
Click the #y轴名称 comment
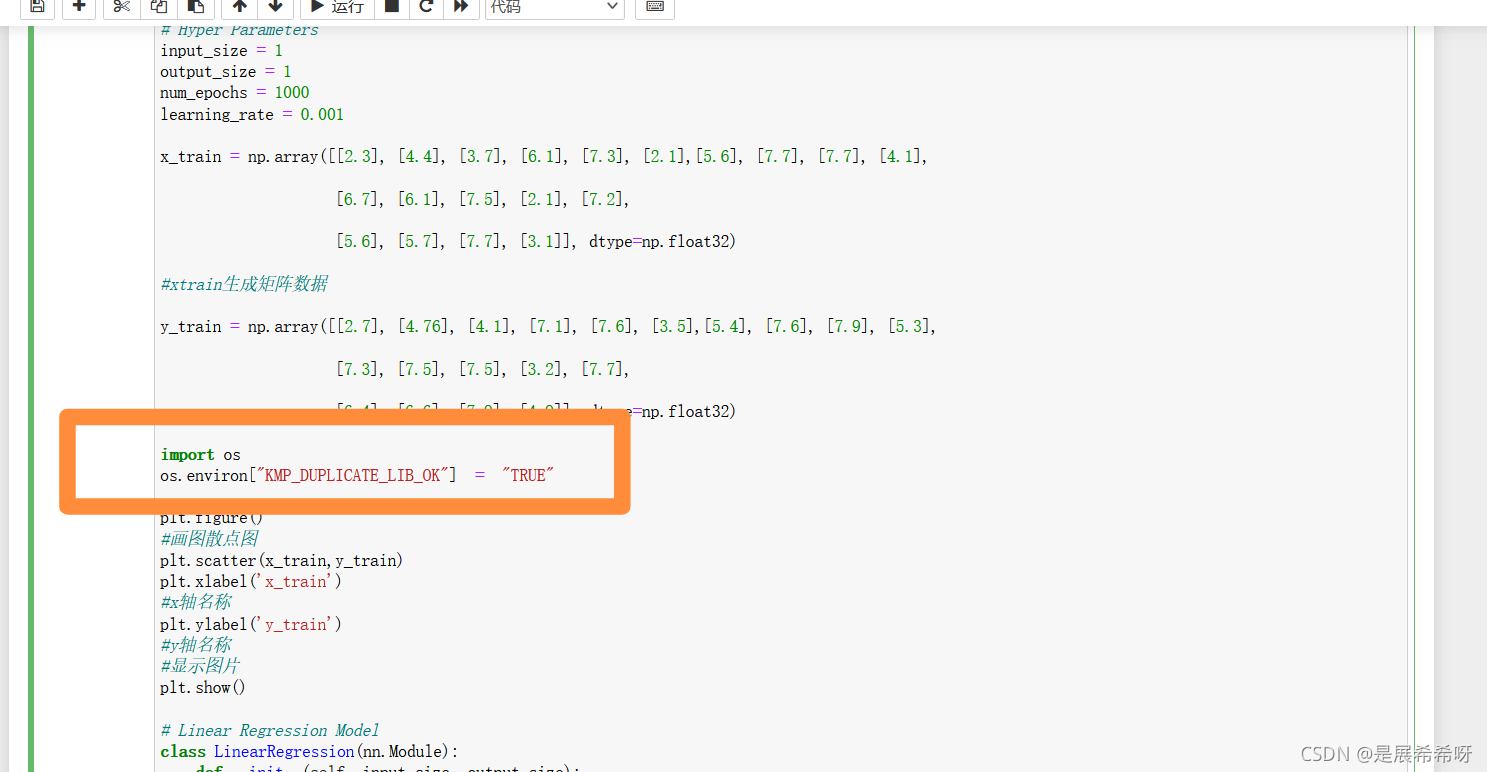[196, 645]
